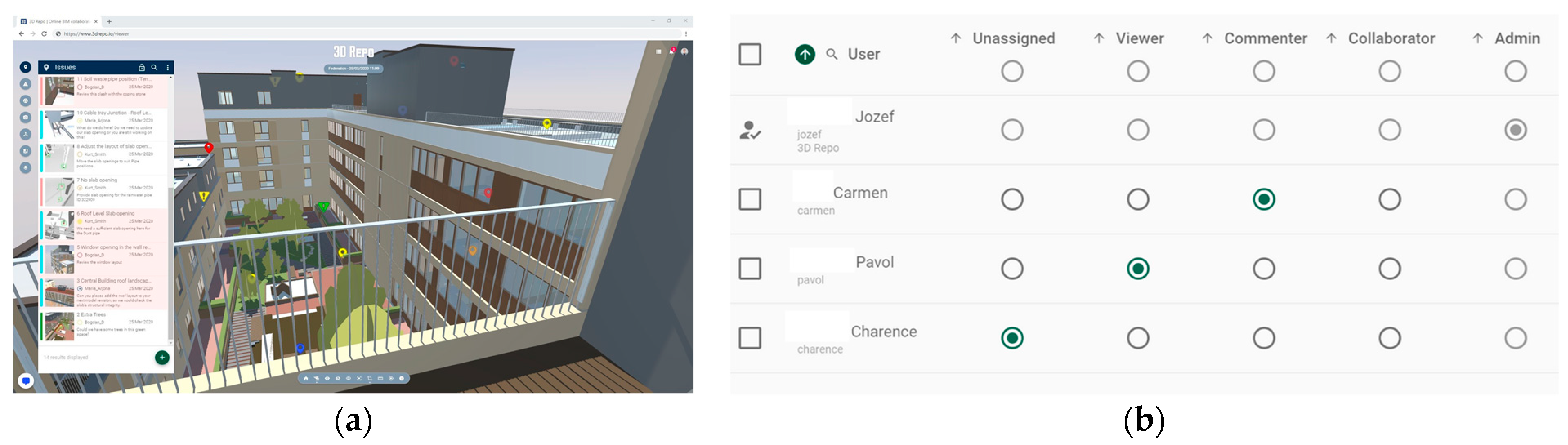Add a new issue with the green plus button
Screen dimensions: 1568x445
coord(162,358)
